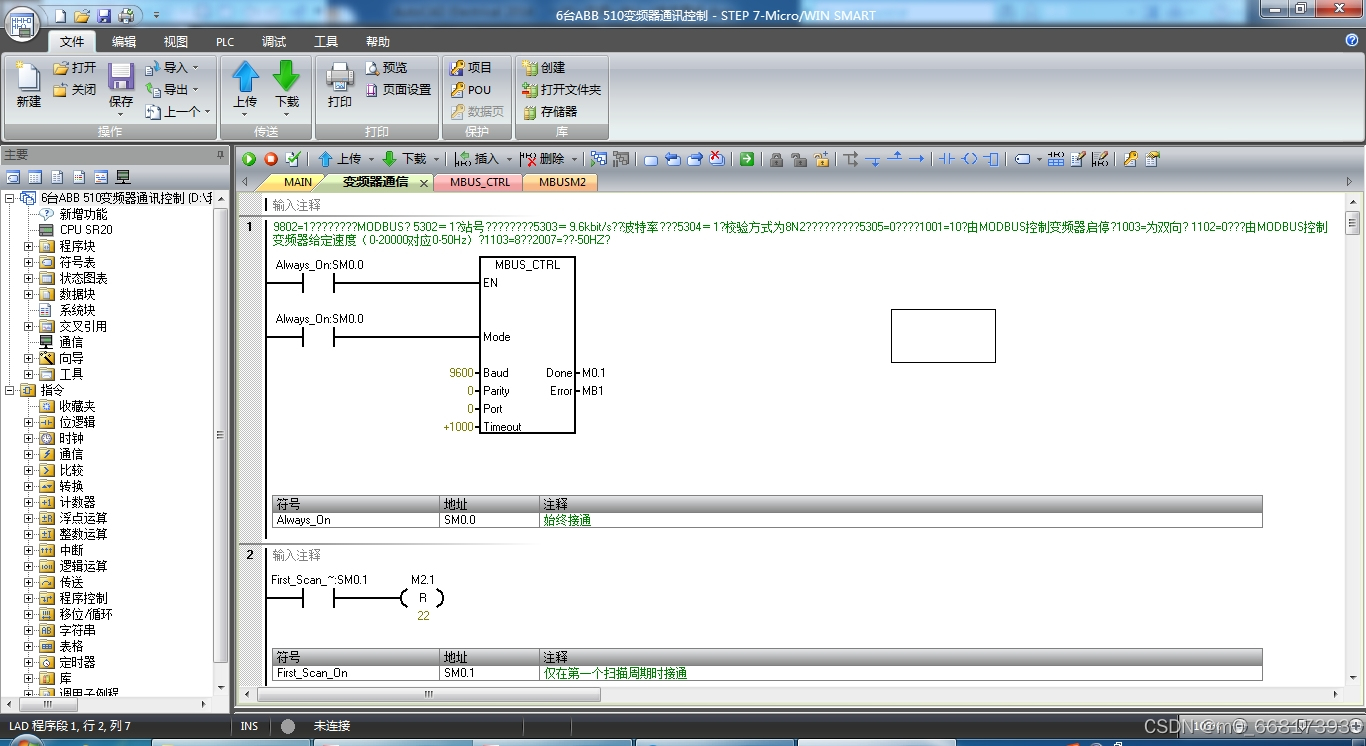Viewport: 1366px width, 746px height.
Task: Click the key-shaped POU protection toolbar icon
Action: 1130,159
